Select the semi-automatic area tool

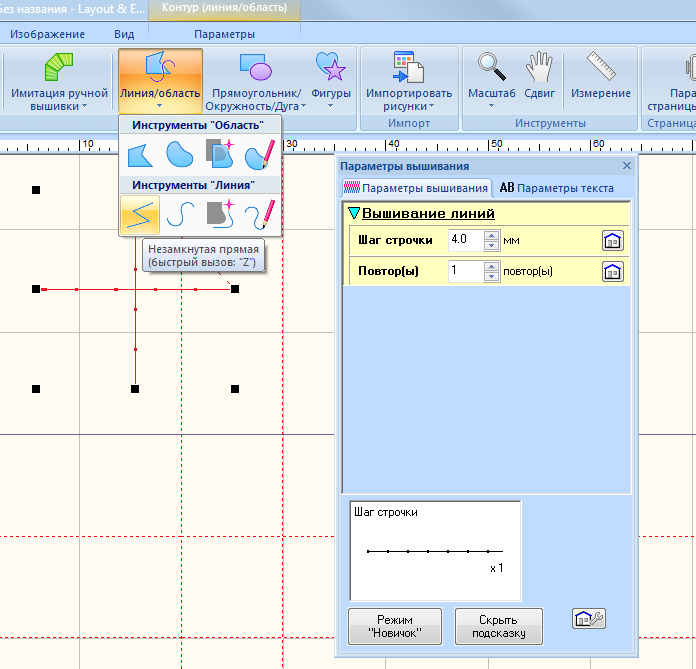coord(219,154)
